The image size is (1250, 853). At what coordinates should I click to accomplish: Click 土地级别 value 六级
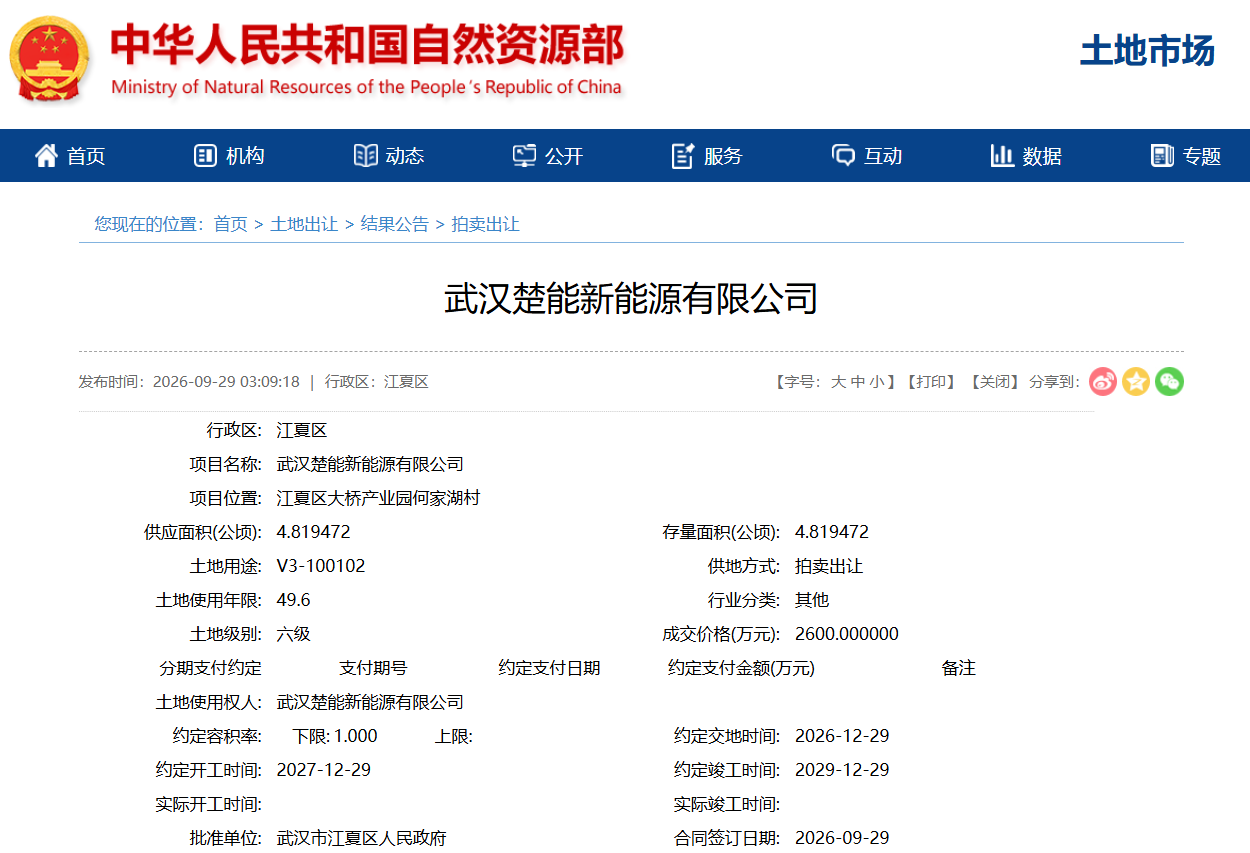pyautogui.click(x=293, y=634)
